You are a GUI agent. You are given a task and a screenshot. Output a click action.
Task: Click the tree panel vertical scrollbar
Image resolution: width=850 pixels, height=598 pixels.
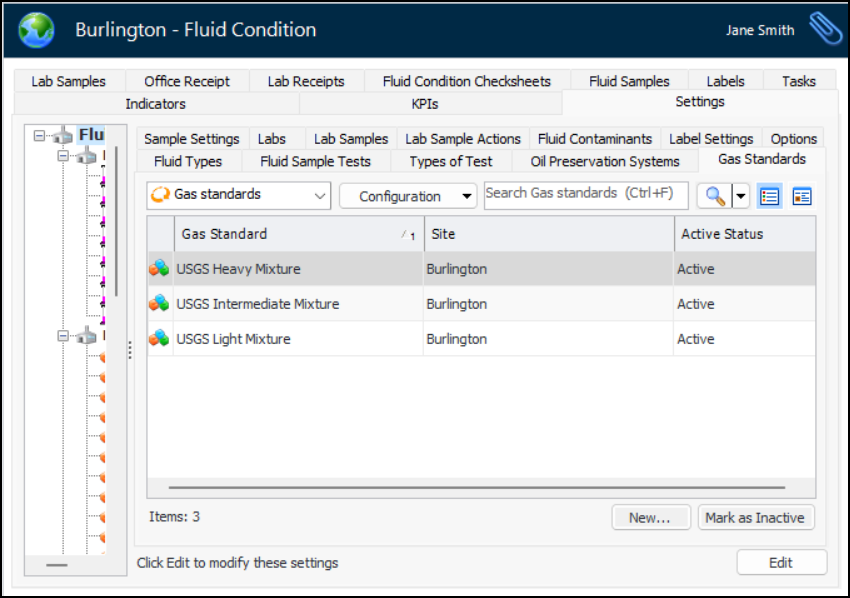tap(116, 221)
